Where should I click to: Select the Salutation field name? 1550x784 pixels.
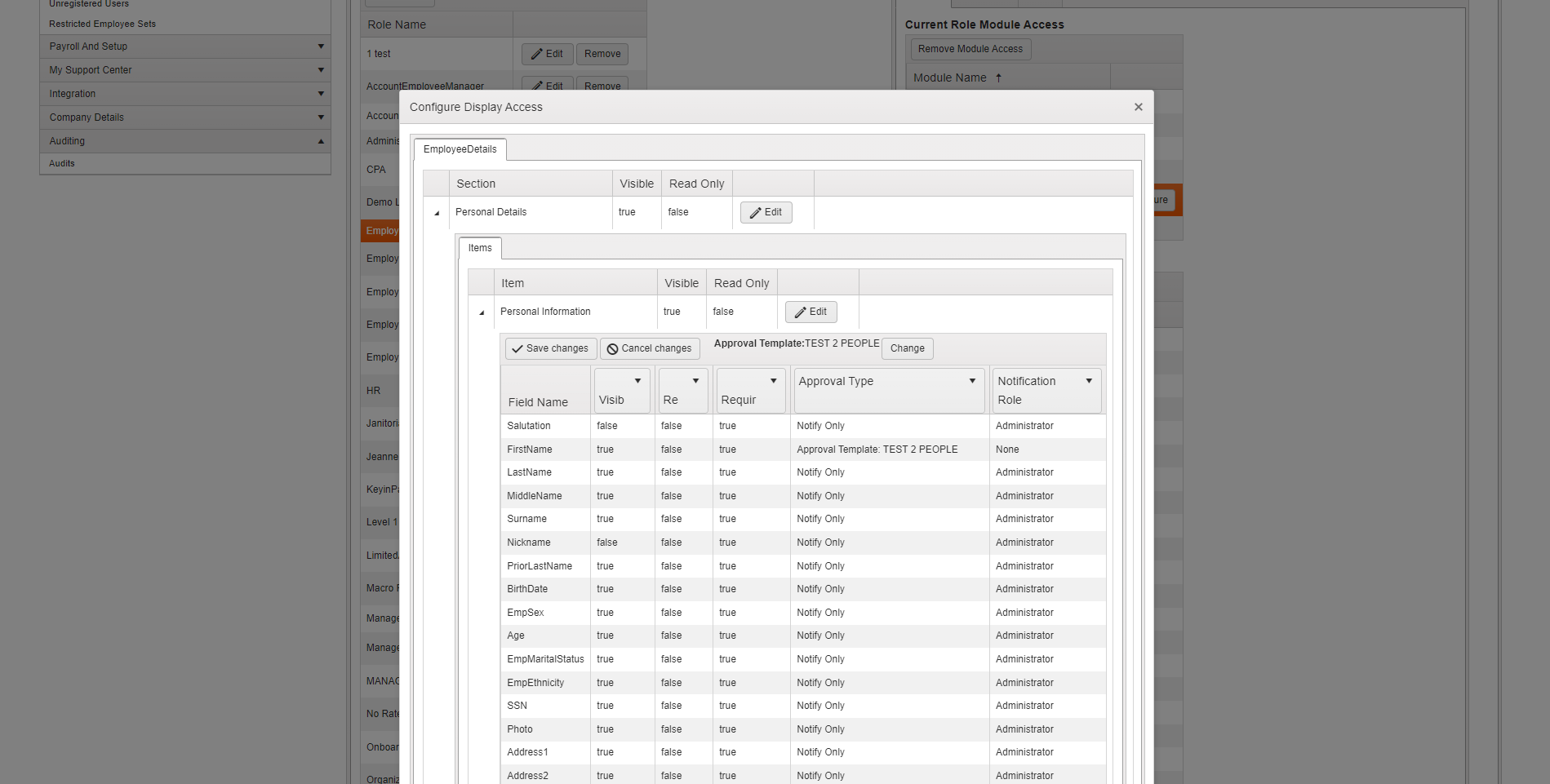coord(529,426)
